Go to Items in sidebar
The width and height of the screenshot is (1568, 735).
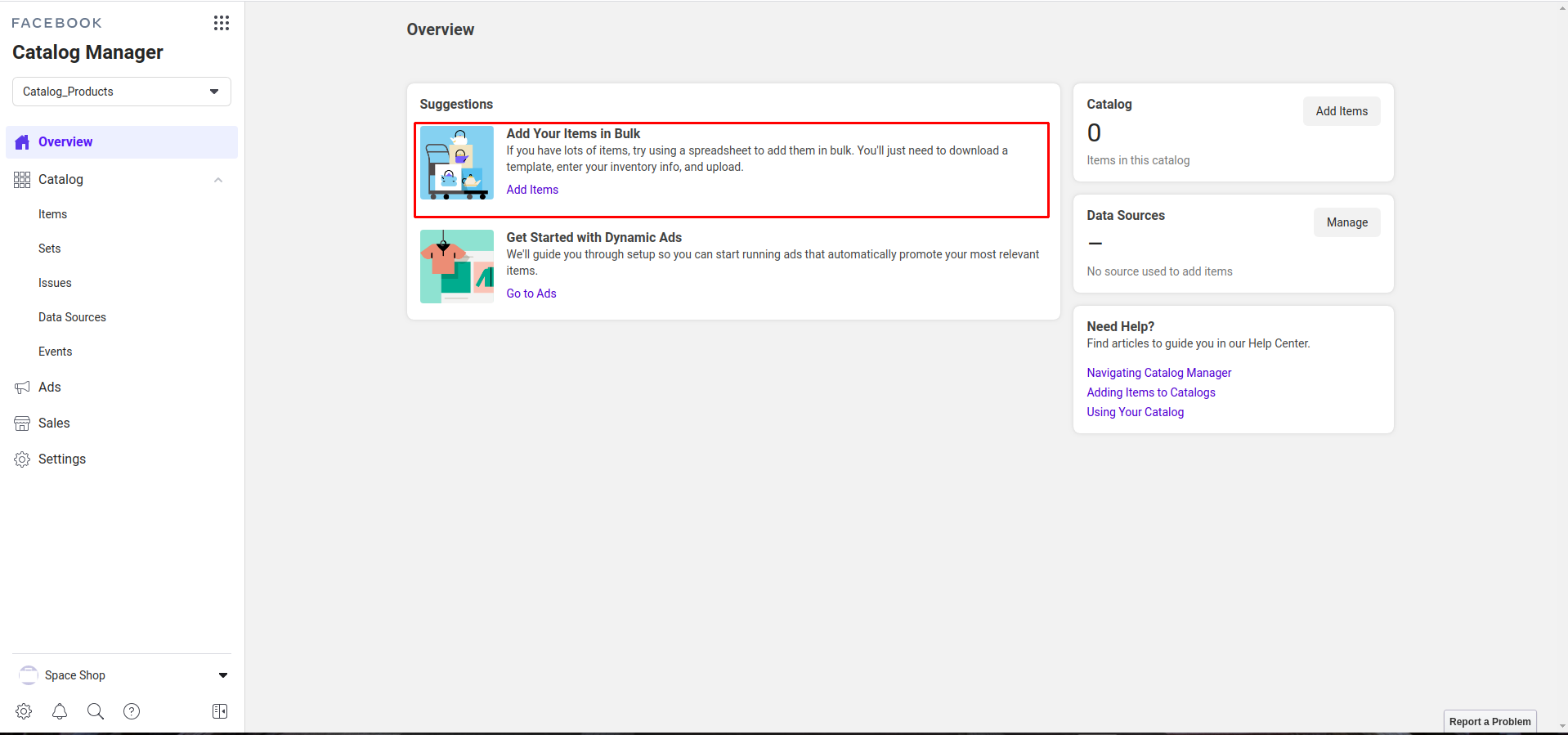[52, 214]
